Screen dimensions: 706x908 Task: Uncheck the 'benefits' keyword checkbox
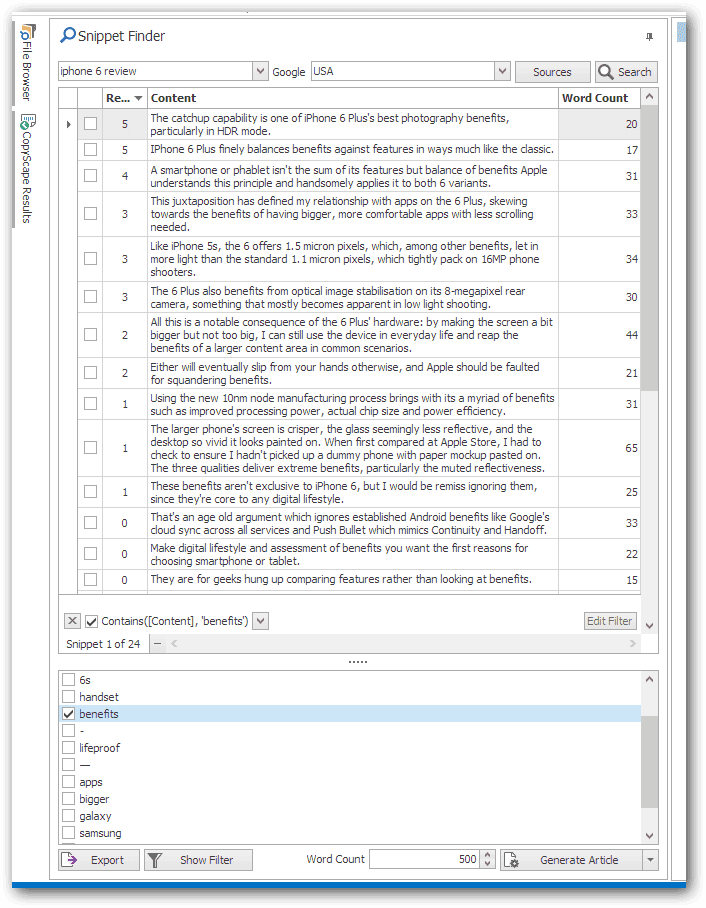tap(68, 713)
